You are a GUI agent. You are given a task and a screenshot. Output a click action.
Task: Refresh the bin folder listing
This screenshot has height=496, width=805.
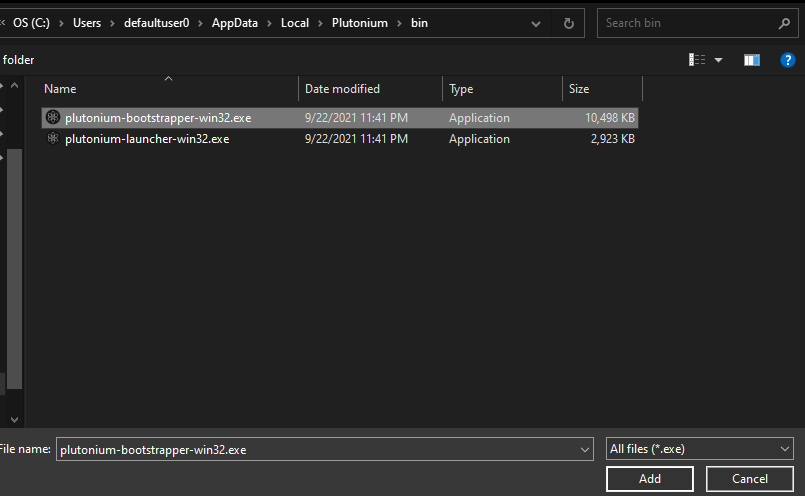[x=569, y=23]
